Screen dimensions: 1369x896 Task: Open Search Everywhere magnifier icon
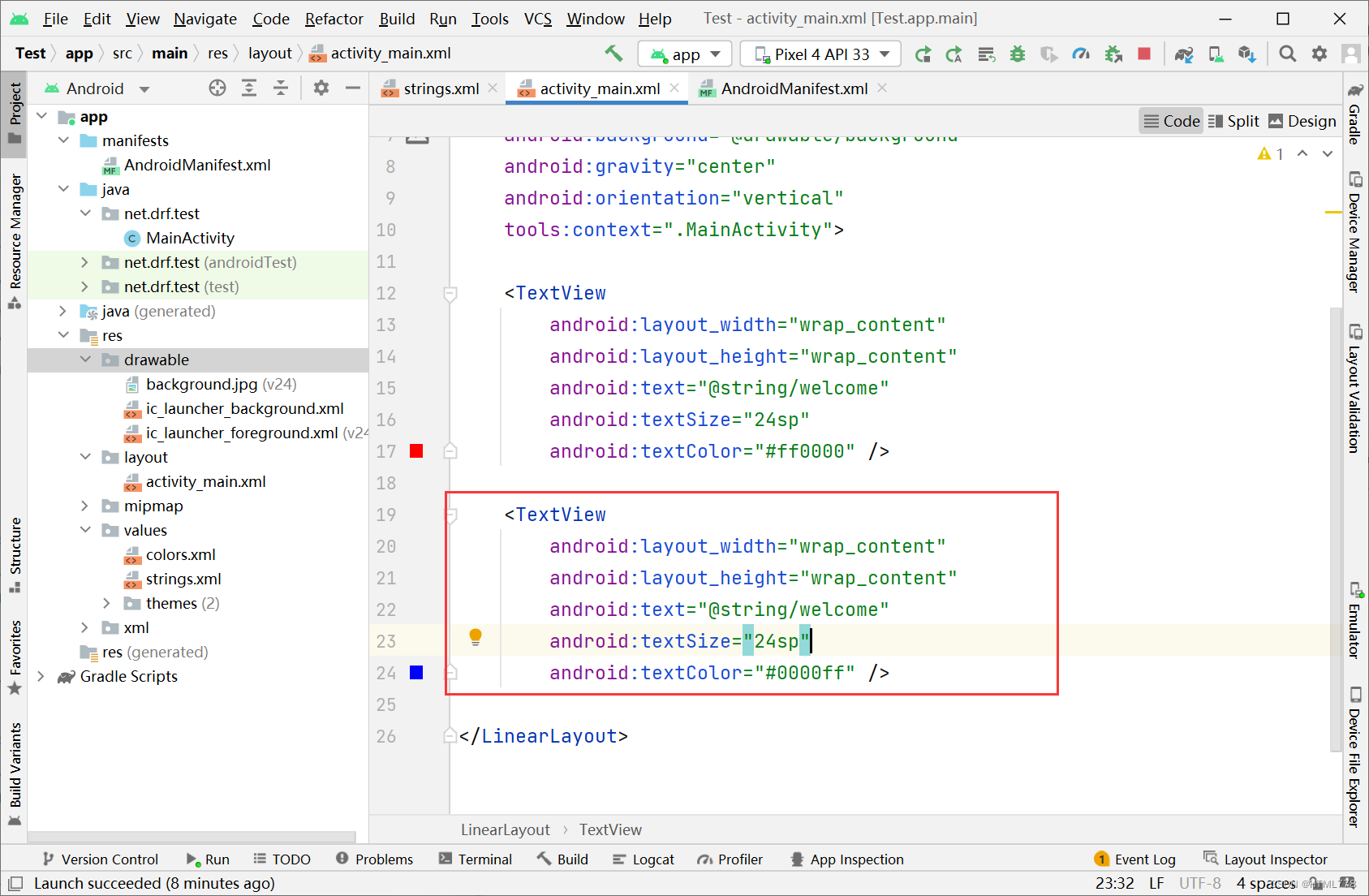(x=1287, y=54)
